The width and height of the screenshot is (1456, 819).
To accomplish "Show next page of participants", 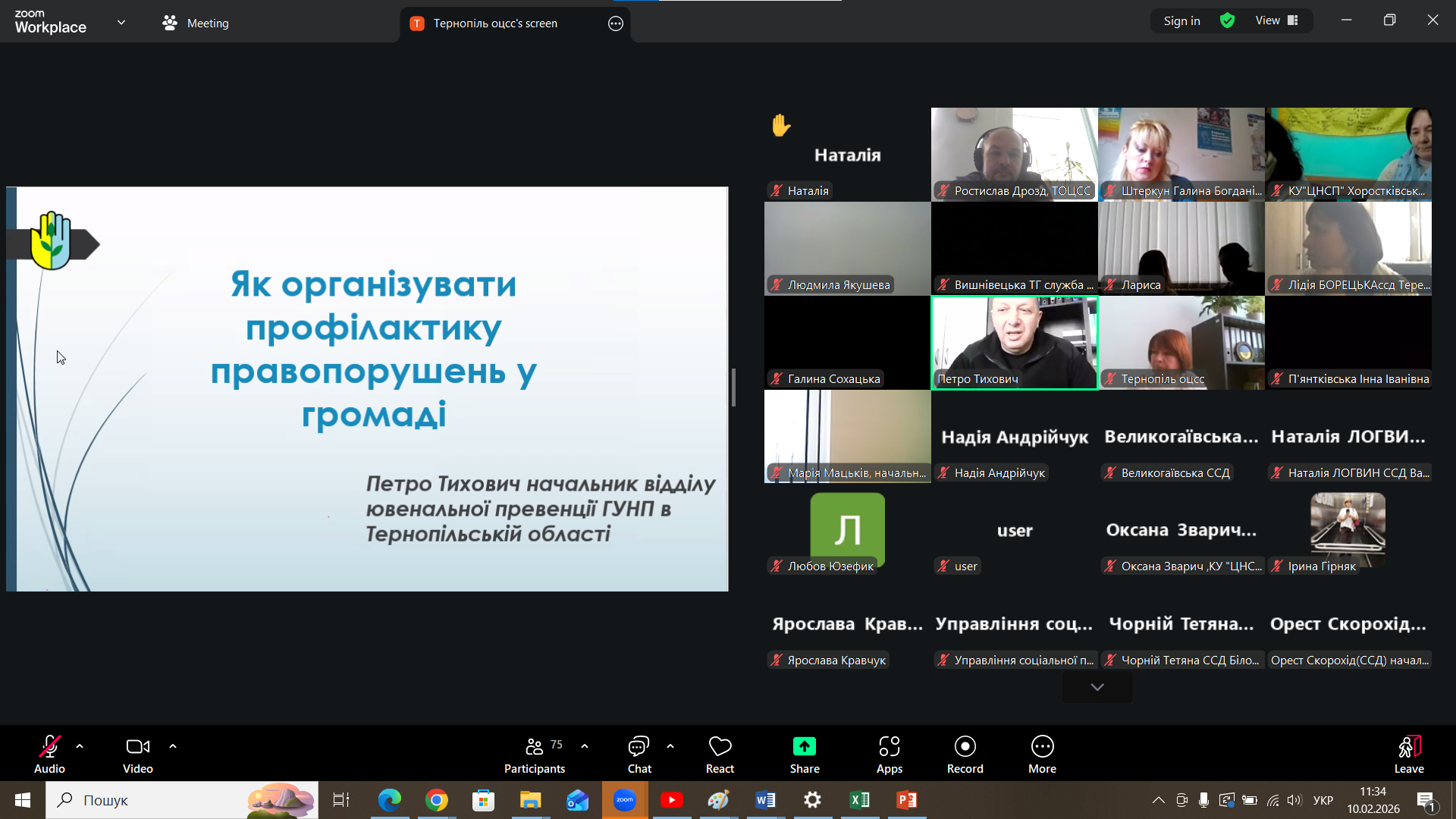I will tap(1097, 687).
